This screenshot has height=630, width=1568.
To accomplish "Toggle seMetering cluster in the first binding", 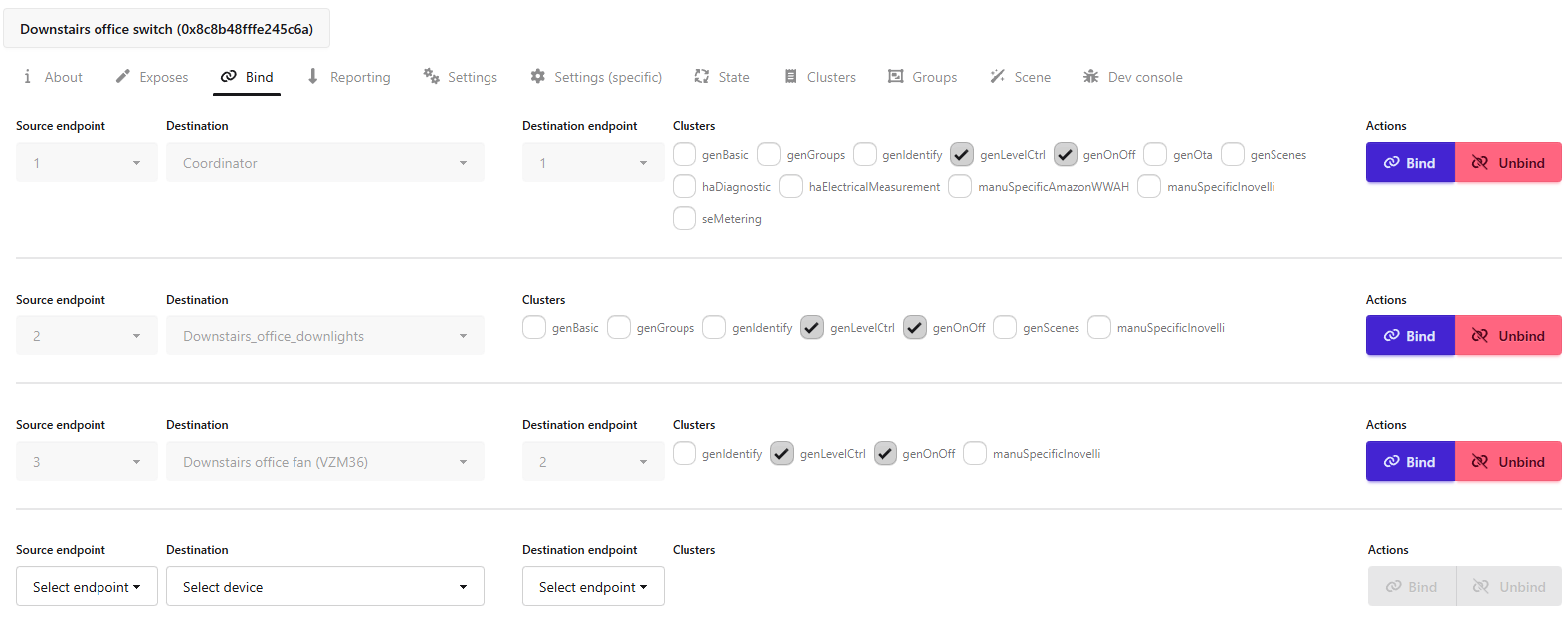I will [x=685, y=219].
